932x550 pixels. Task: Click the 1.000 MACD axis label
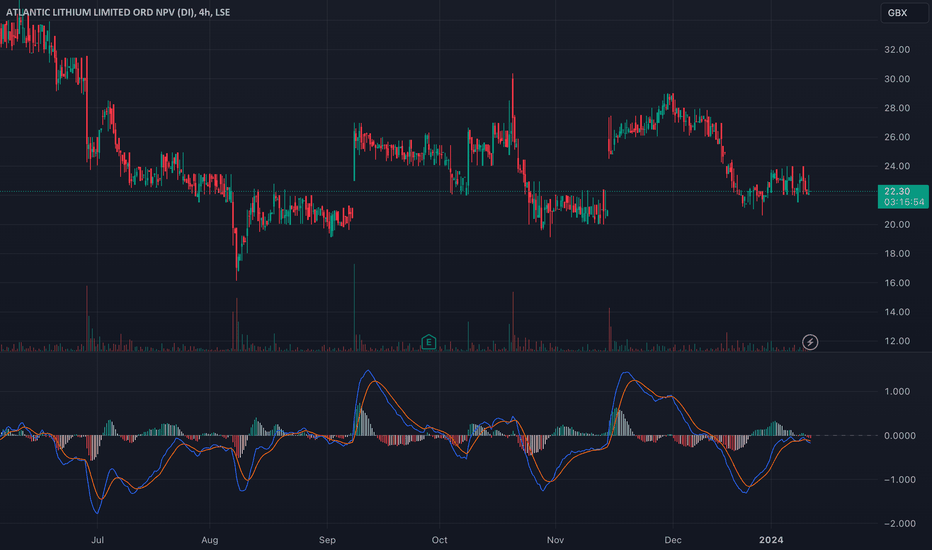tap(897, 391)
